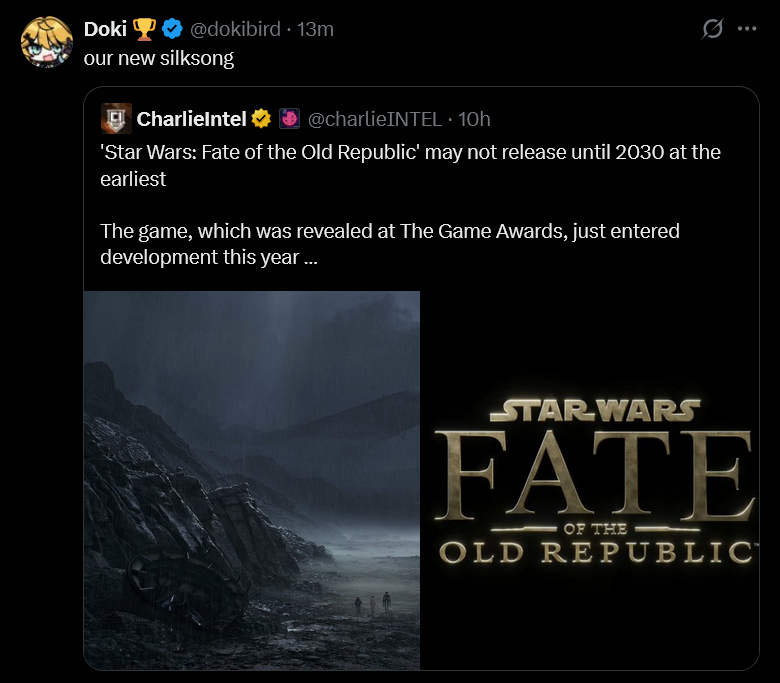Open the rainy landscape concept art image
The width and height of the screenshot is (780, 683).
tap(252, 480)
